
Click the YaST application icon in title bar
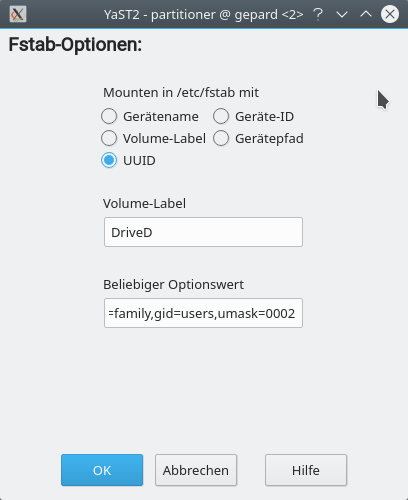(x=18, y=14)
